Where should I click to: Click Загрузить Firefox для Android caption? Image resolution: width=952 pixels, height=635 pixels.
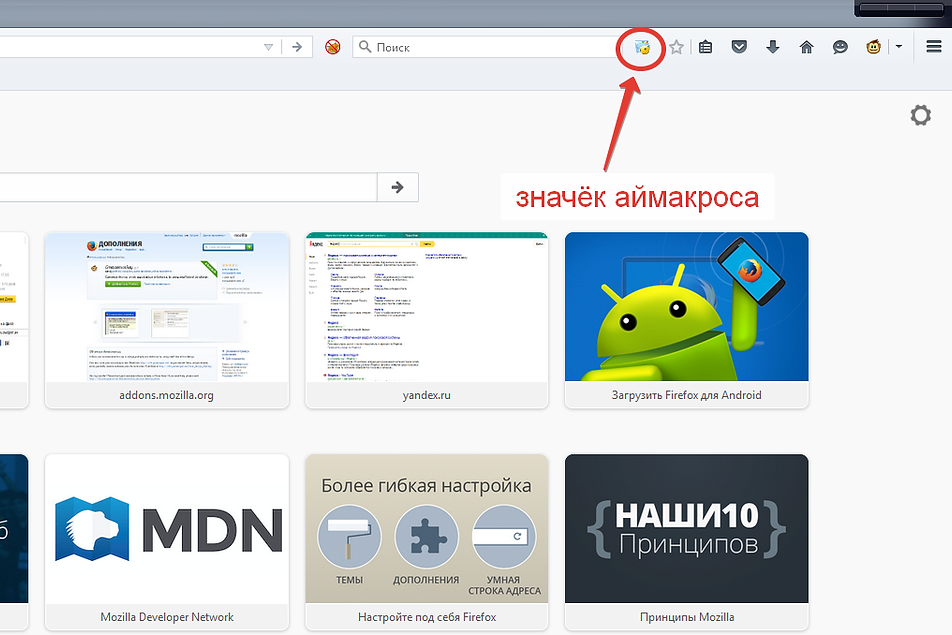tap(687, 395)
